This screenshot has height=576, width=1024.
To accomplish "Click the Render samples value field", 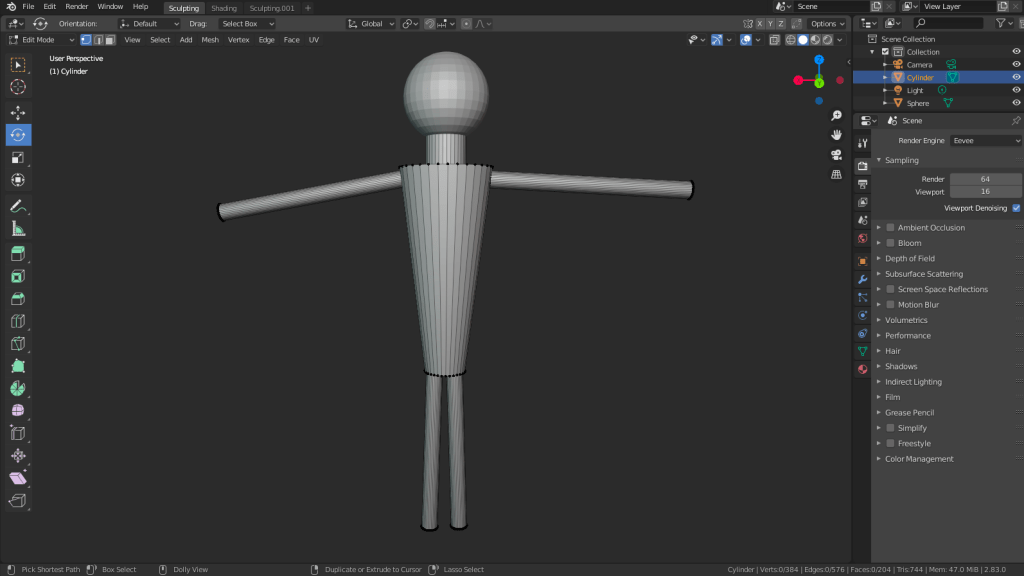I will (985, 179).
